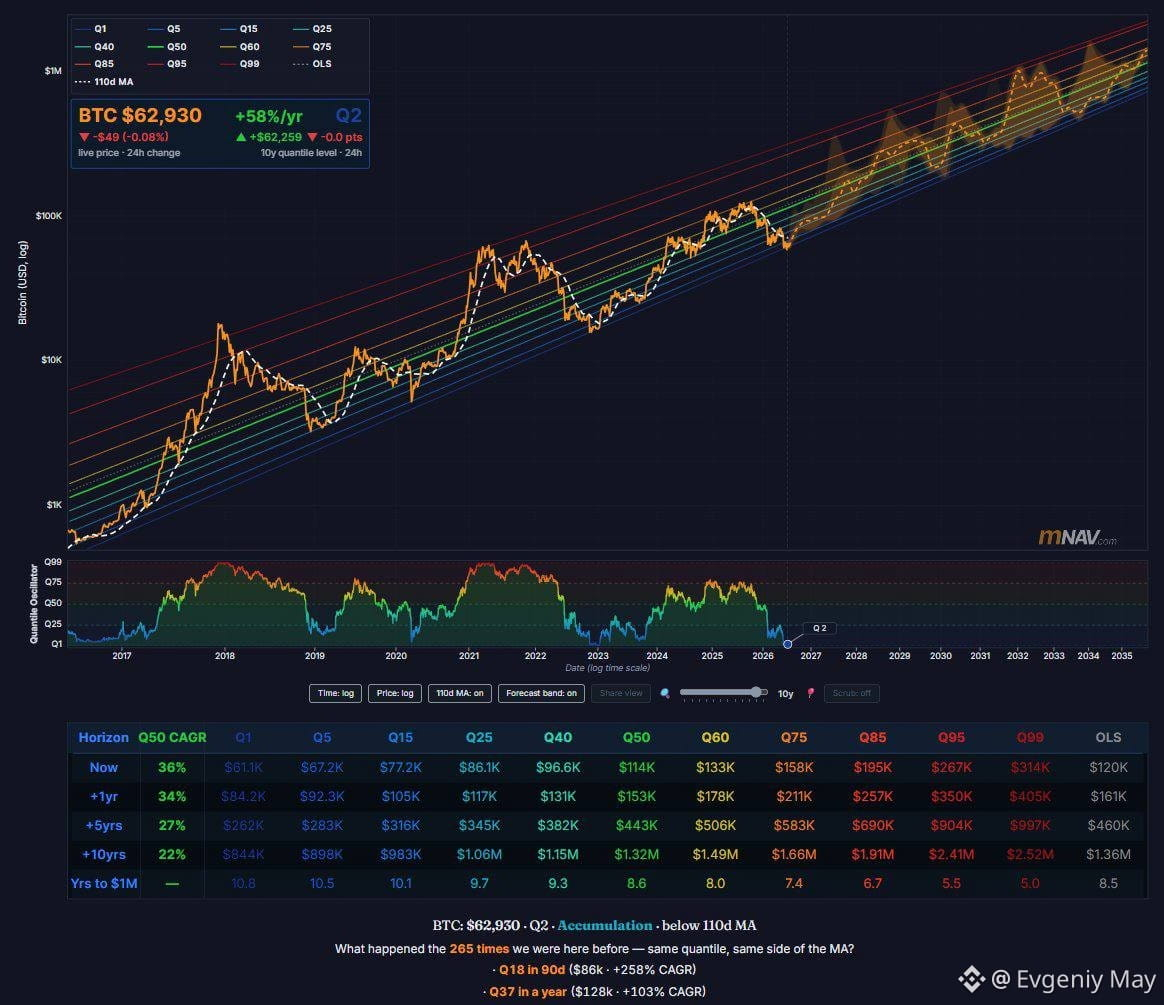
Task: Click the $100K label on price axis
Action: [x=49, y=216]
